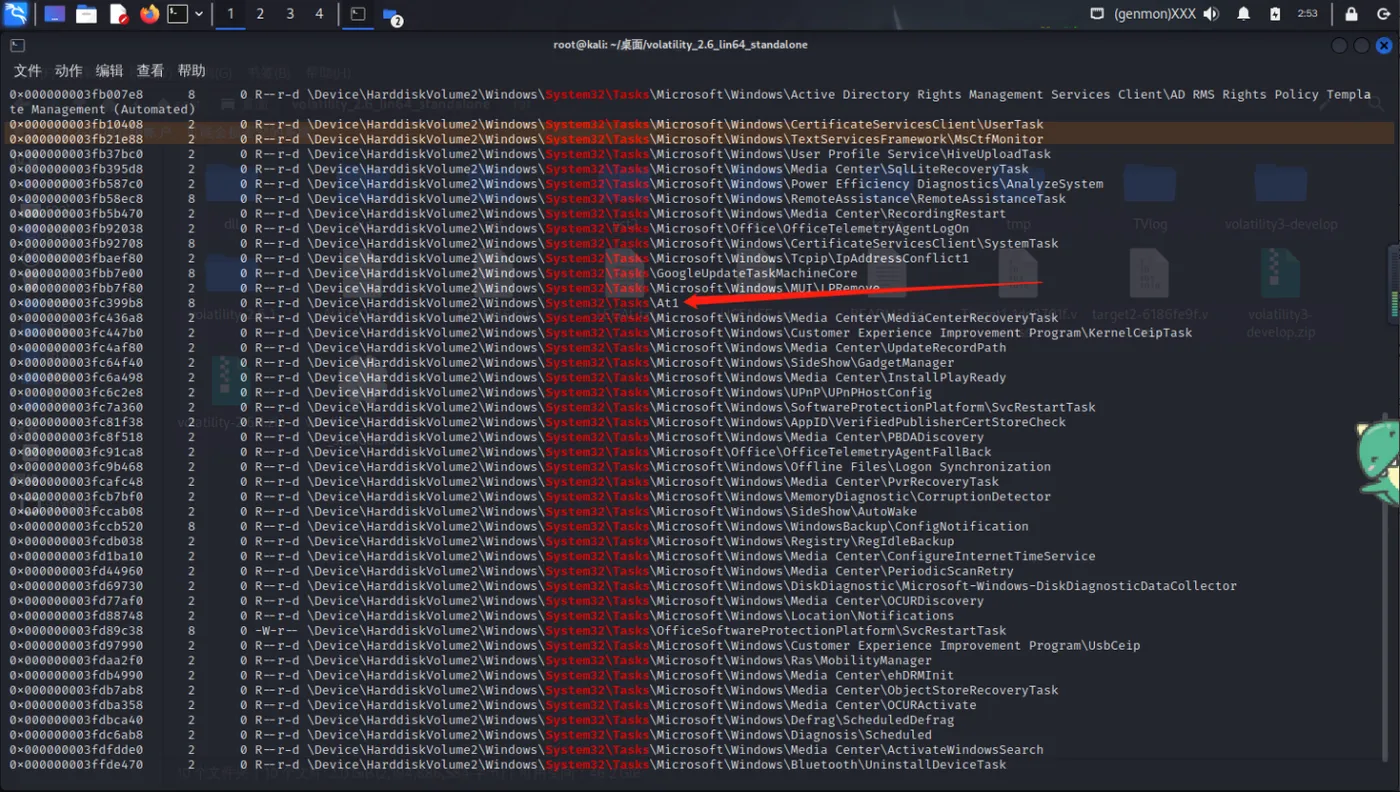The width and height of the screenshot is (1400, 792).
Task: Switch to workspace 2
Action: tap(261, 14)
